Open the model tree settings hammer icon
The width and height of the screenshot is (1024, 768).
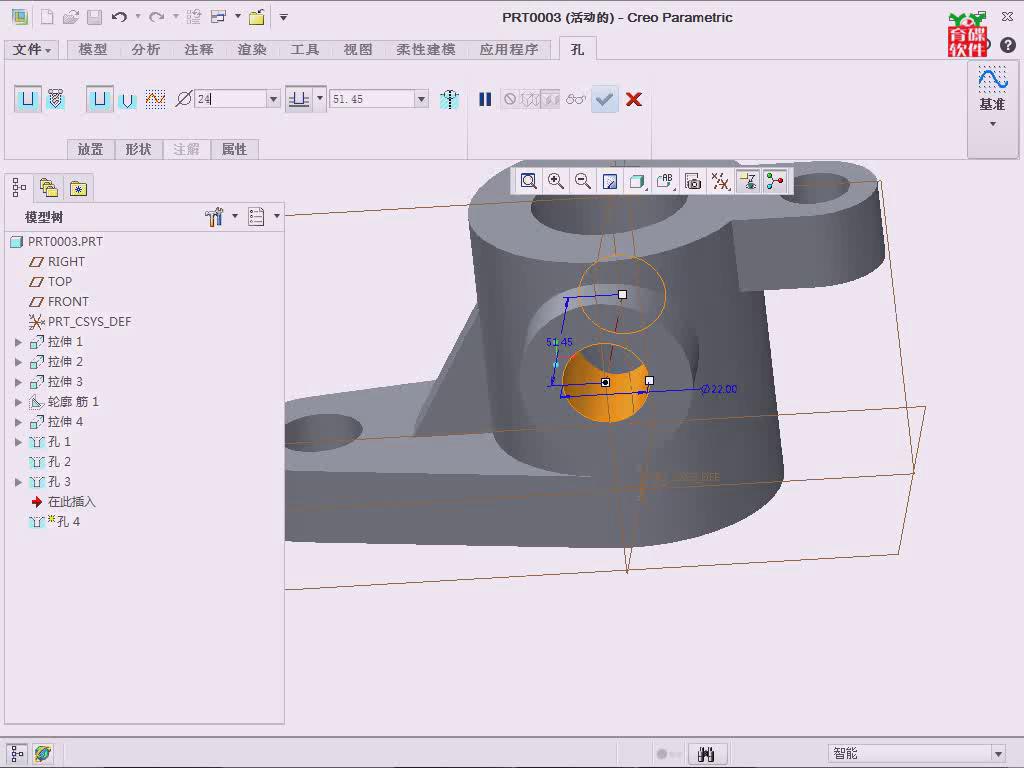(x=215, y=217)
